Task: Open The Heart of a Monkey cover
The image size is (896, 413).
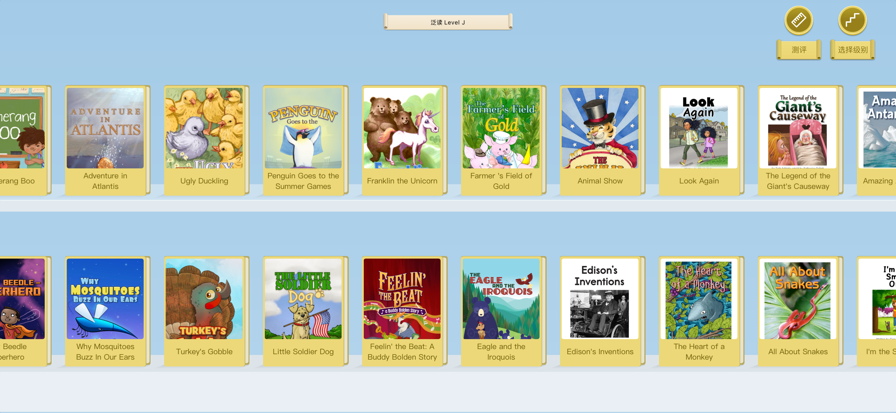Action: coord(698,299)
